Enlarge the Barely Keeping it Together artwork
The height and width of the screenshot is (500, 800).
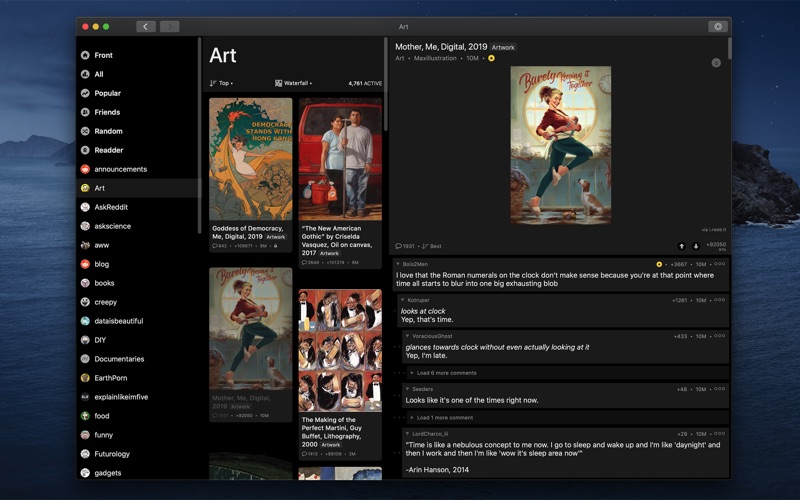[x=561, y=145]
